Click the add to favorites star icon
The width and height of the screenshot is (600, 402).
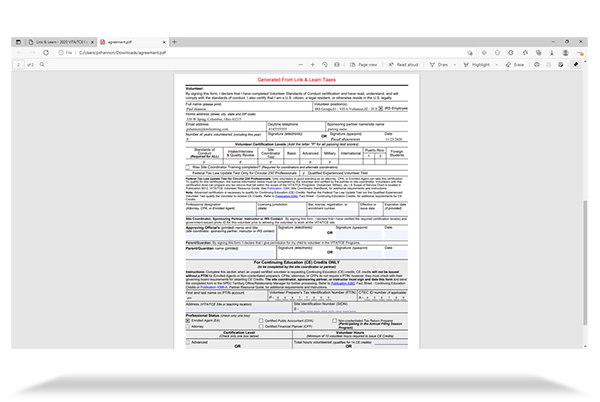(470, 53)
